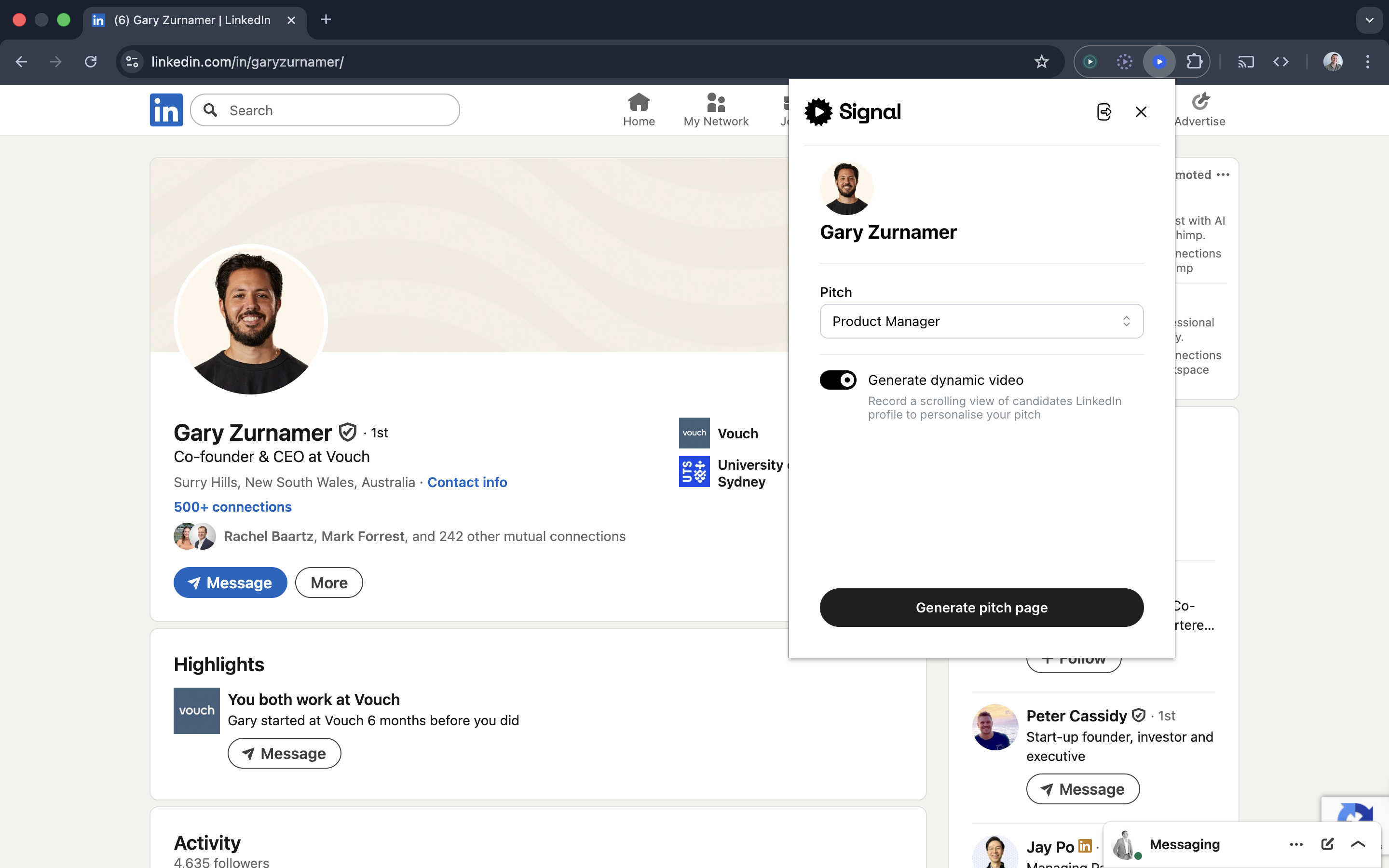Click the blue Message button on profile
Viewport: 1389px width, 868px height.
tap(230, 583)
